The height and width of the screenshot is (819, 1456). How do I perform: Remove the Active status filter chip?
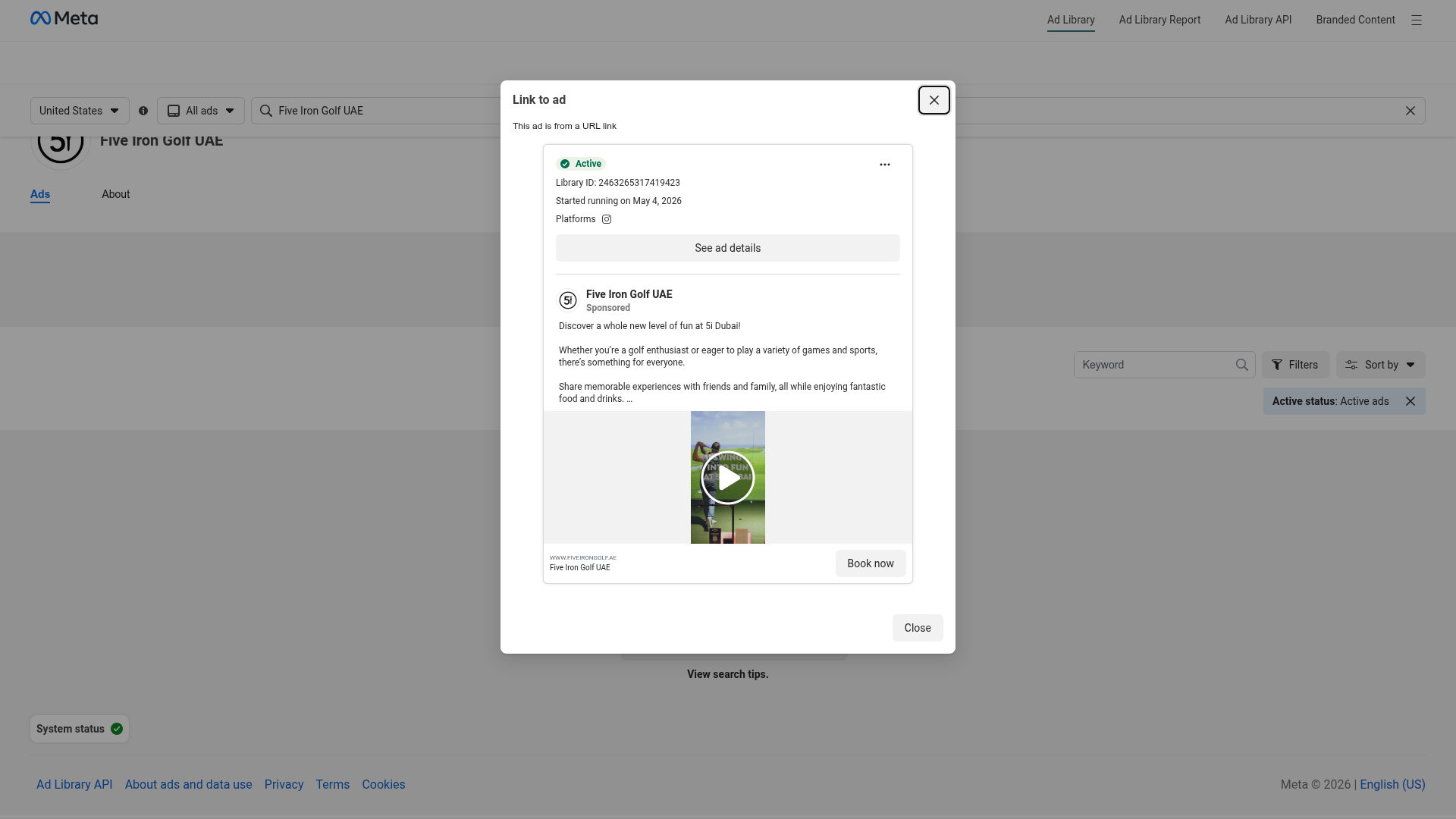click(1410, 401)
